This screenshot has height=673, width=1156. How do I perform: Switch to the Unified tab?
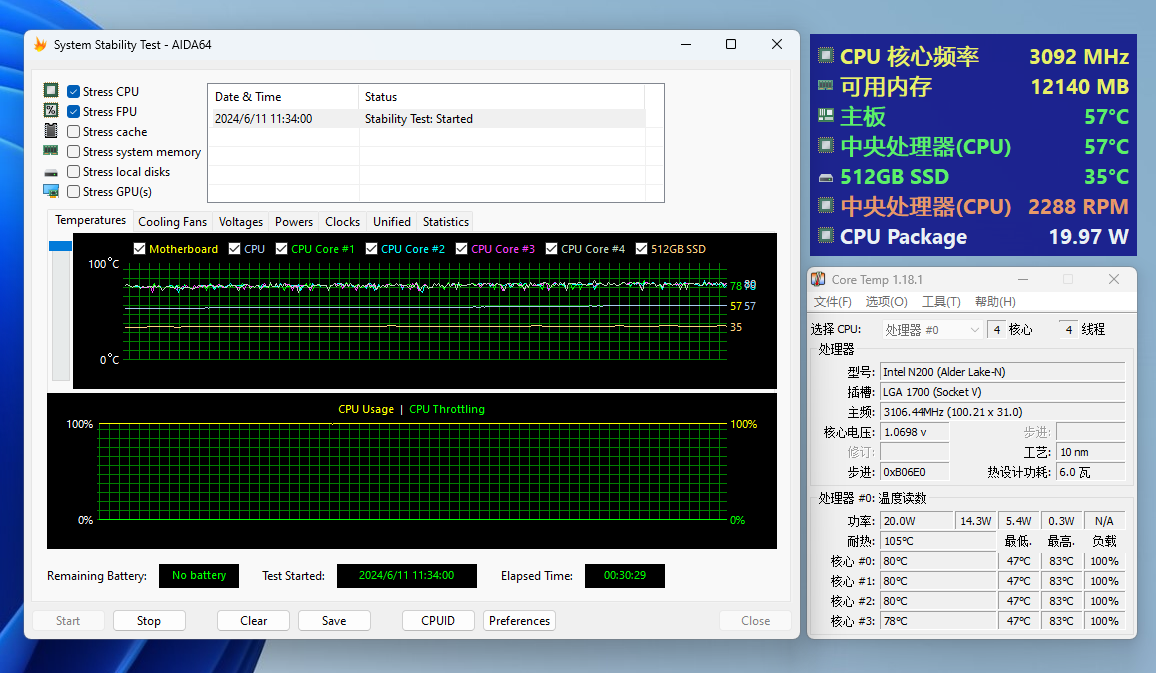[x=391, y=221]
